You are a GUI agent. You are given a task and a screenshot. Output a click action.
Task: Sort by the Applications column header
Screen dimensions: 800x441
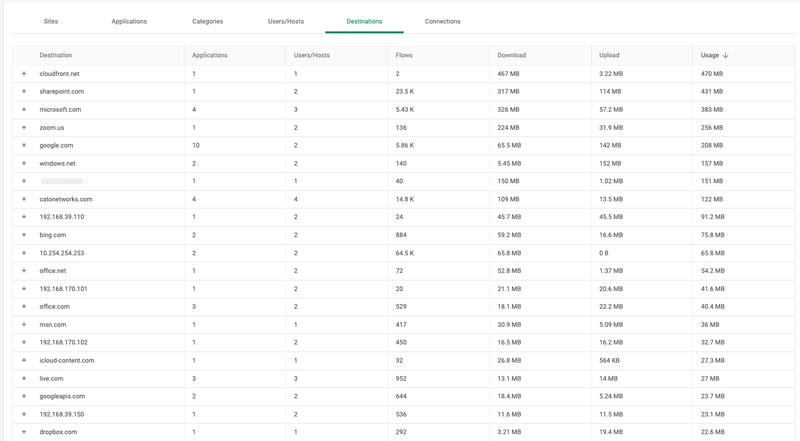[x=210, y=55]
